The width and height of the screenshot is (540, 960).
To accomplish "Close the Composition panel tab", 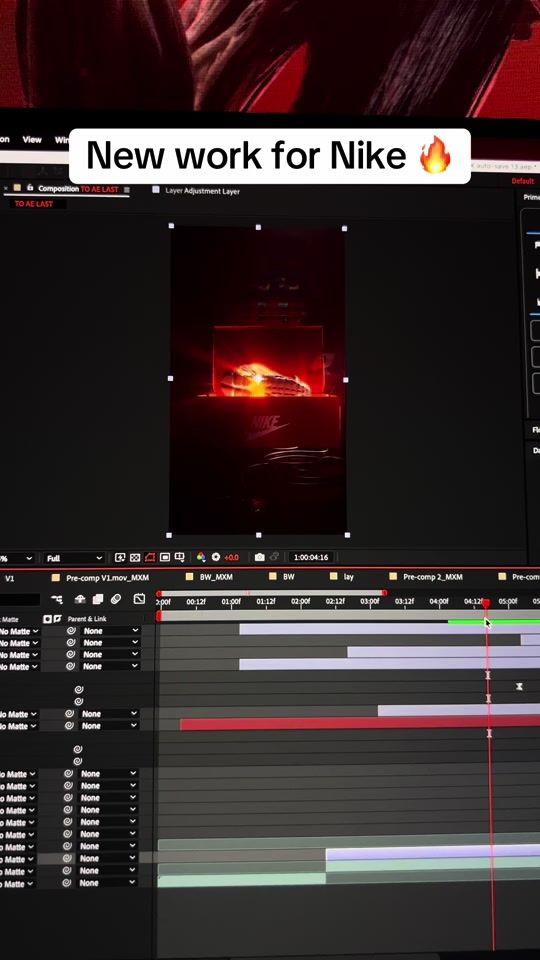I will [6, 188].
